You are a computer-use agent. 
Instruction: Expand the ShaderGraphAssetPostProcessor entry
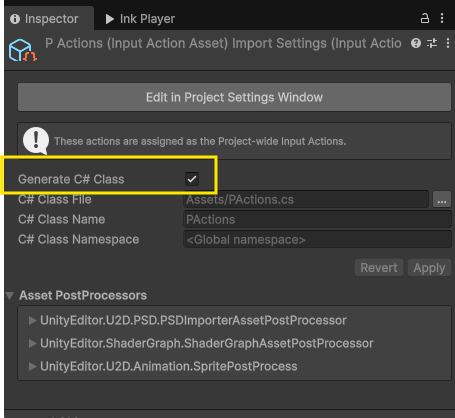click(x=32, y=343)
